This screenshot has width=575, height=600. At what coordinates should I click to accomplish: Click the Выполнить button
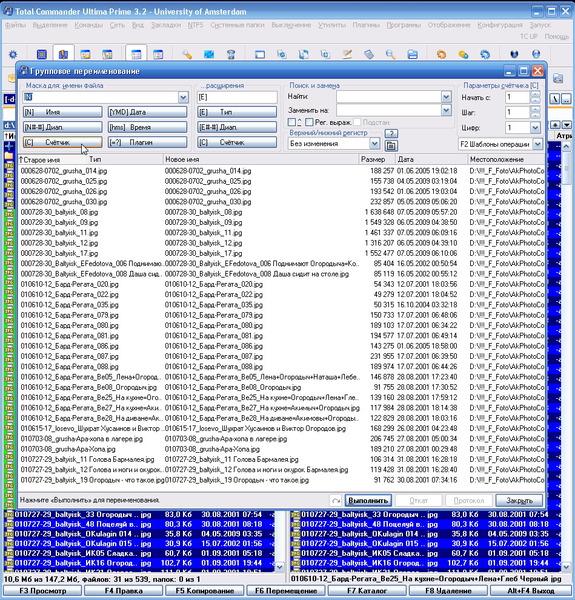[368, 500]
